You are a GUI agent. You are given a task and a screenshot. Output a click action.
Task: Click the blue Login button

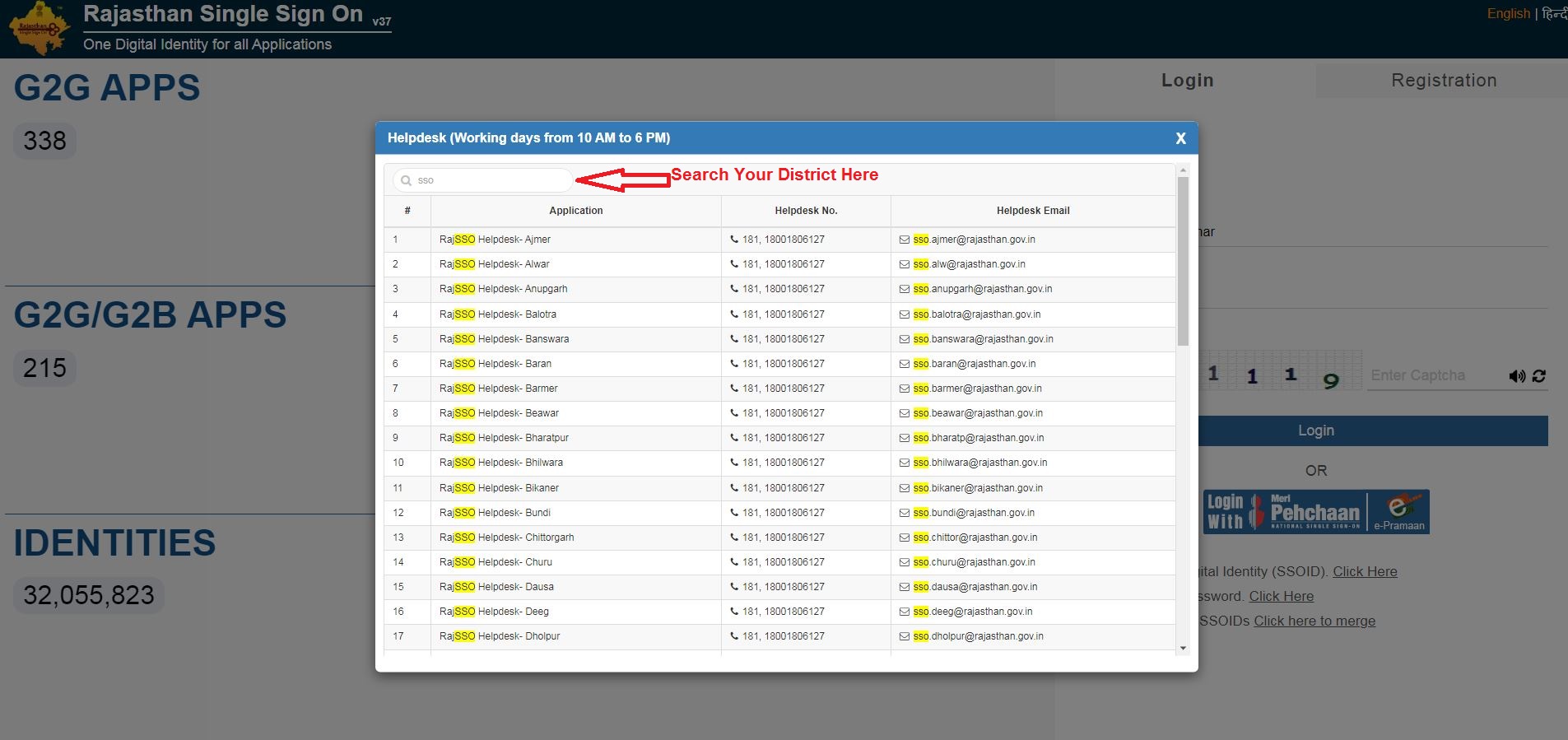click(1373, 431)
